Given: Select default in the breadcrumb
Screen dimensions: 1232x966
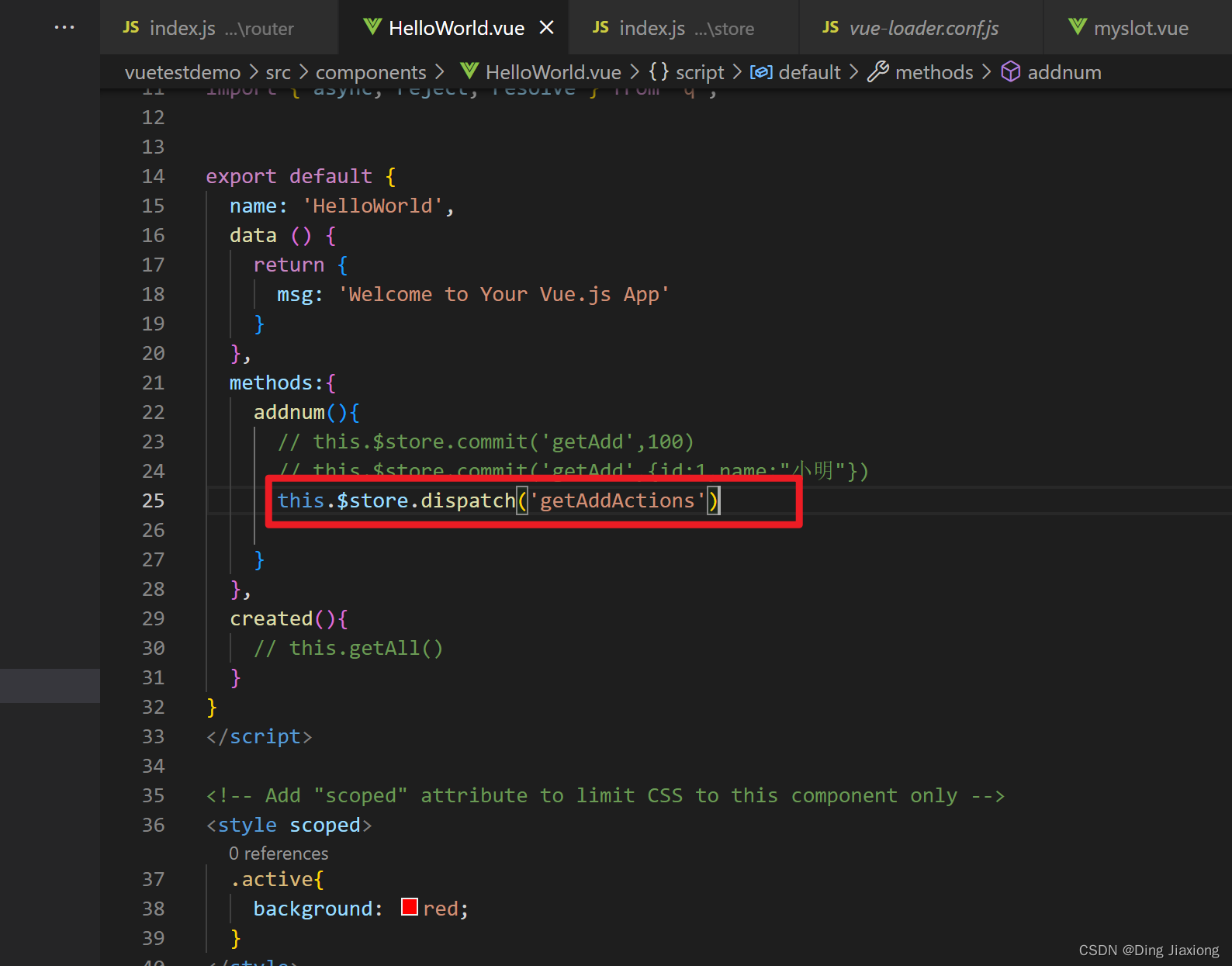Looking at the screenshot, I should (809, 72).
